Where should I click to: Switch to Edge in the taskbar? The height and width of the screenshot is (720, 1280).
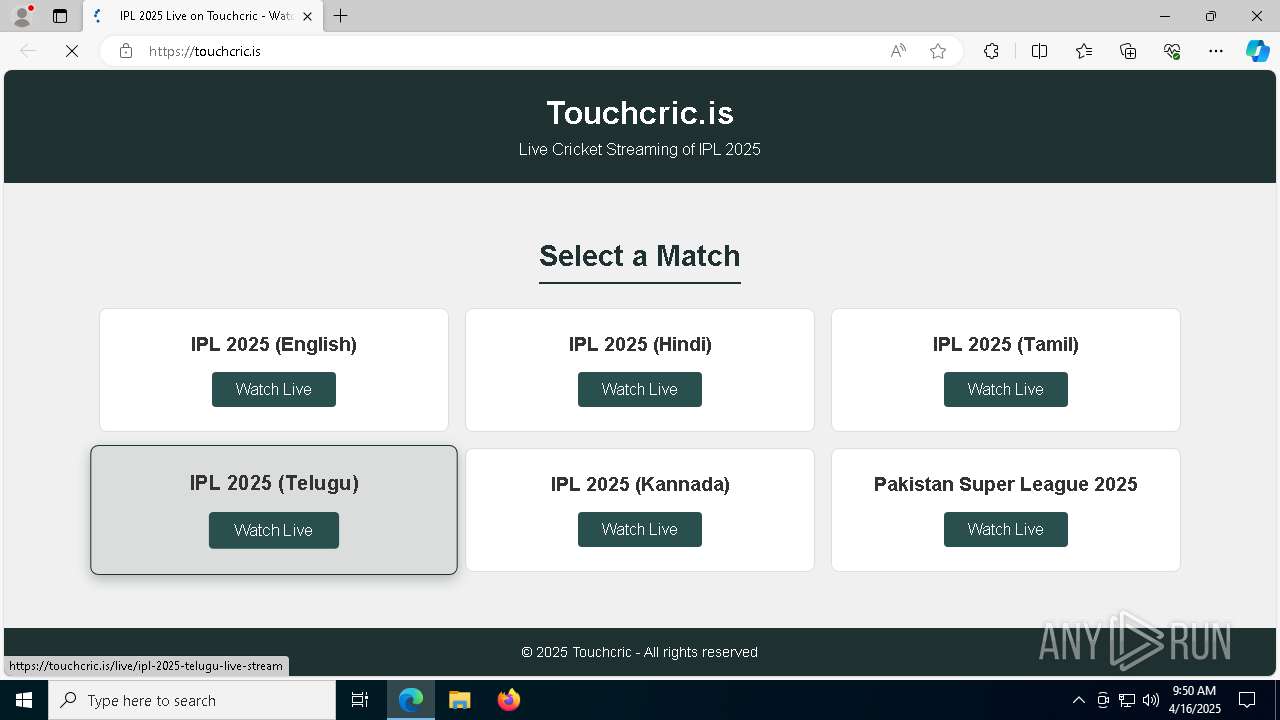click(x=411, y=700)
